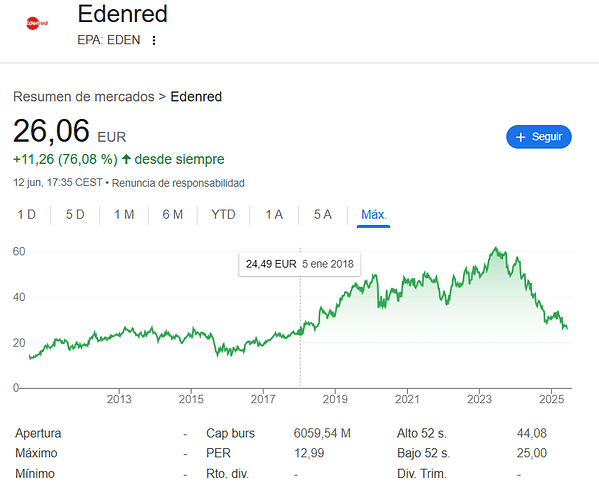
Task: Switch to the 1 M chart range
Action: point(124,215)
